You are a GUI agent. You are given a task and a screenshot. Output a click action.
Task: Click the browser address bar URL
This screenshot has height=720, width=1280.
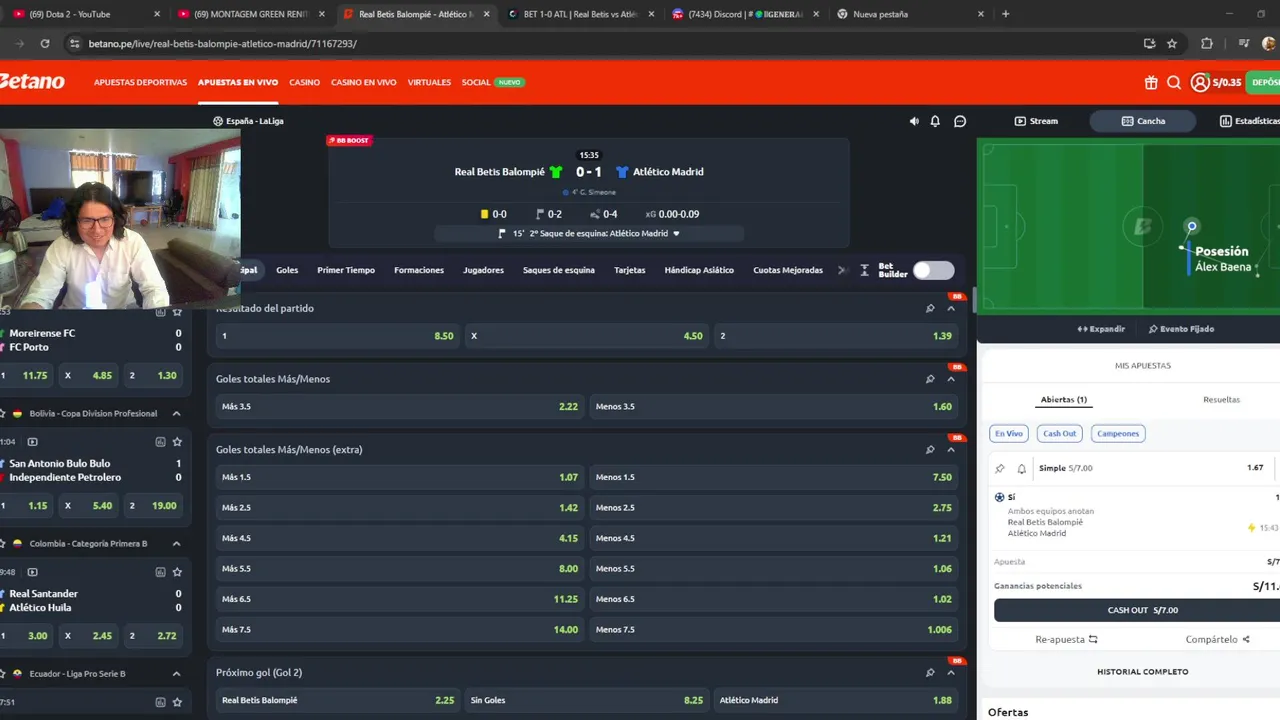coord(222,44)
